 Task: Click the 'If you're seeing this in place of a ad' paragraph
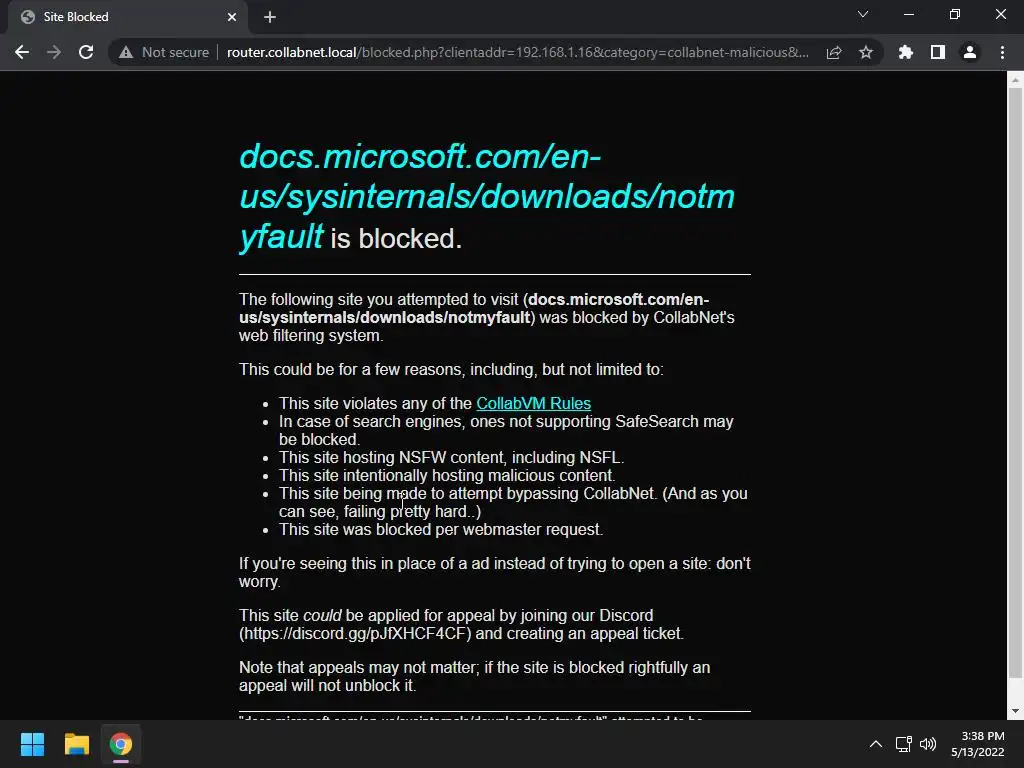(494, 572)
